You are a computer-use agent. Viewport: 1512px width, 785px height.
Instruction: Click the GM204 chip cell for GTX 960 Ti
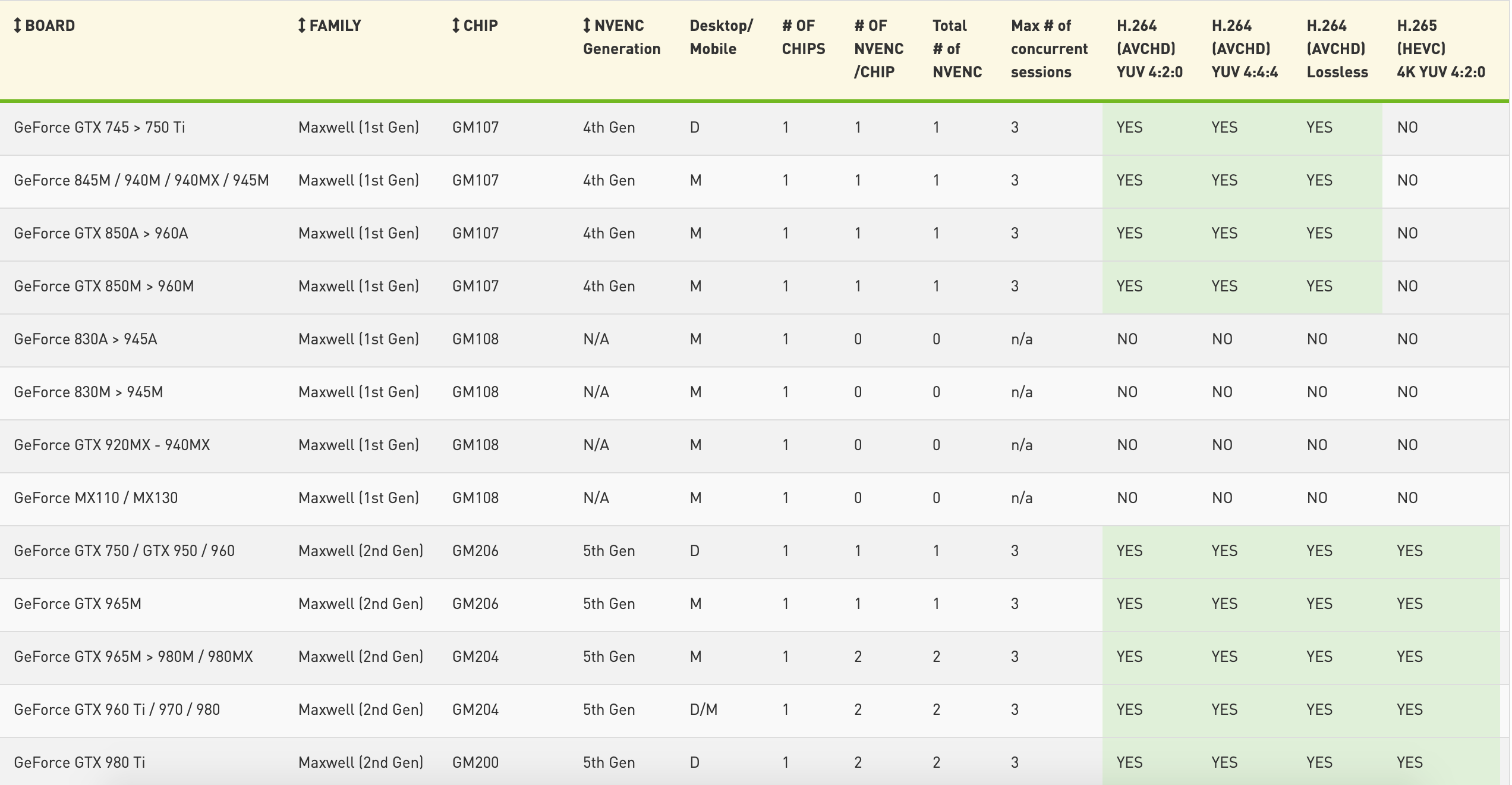point(475,709)
